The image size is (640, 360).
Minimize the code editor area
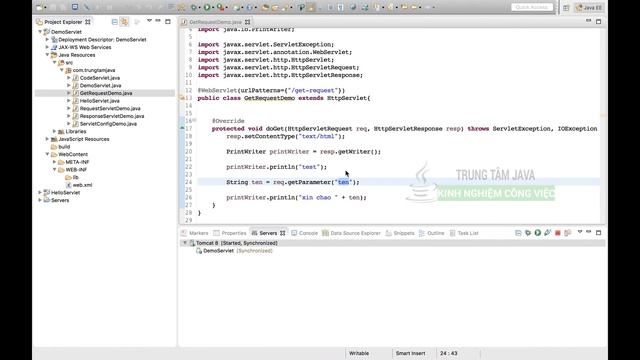pos(589,21)
